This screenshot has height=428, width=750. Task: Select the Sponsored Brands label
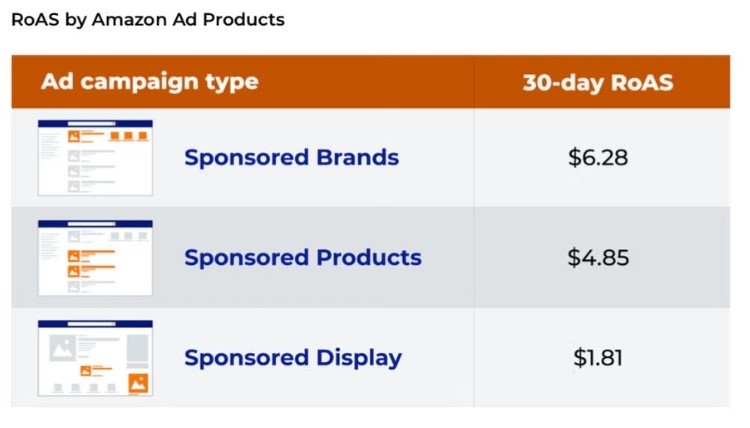291,157
